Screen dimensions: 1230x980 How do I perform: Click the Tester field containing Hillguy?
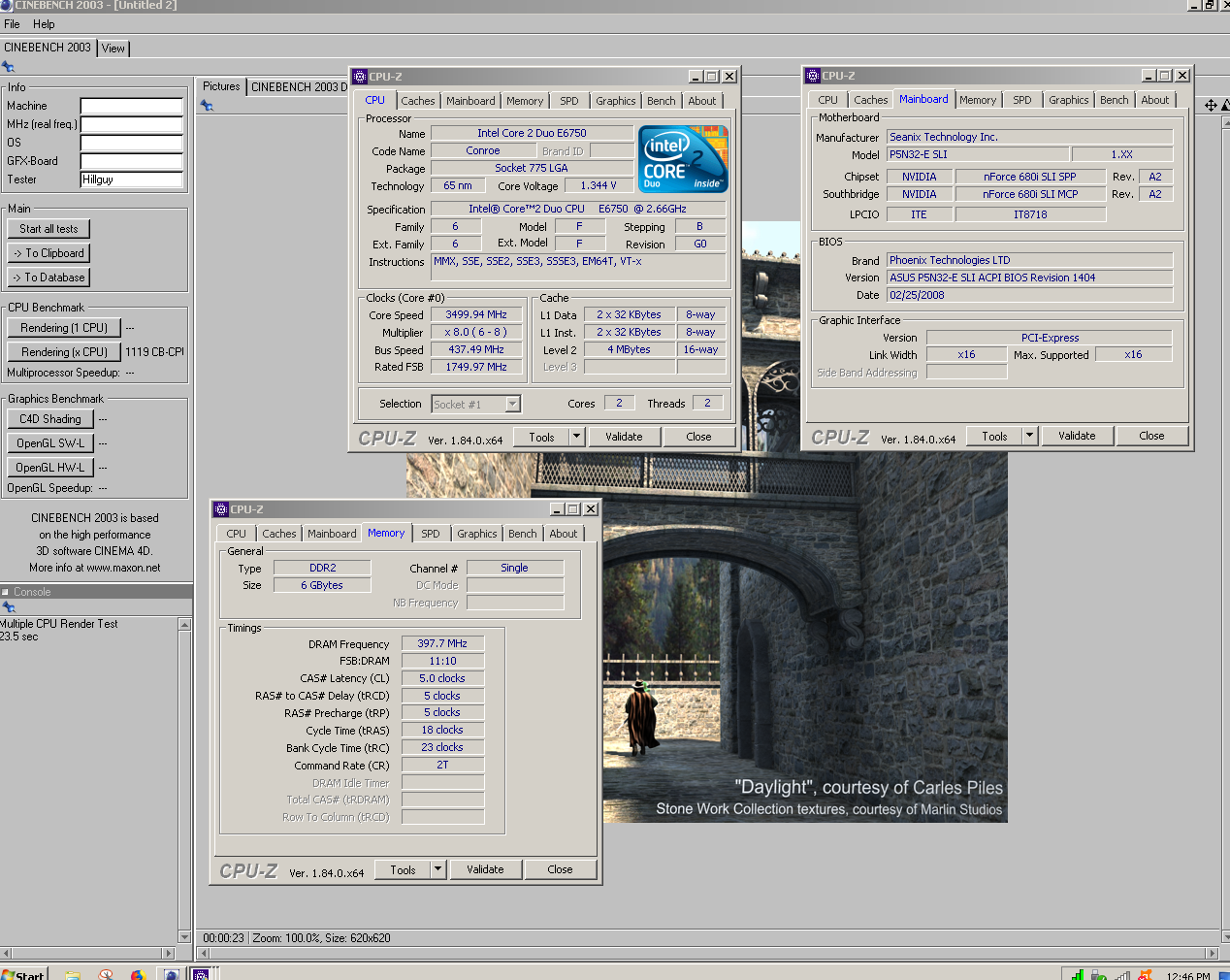131,180
